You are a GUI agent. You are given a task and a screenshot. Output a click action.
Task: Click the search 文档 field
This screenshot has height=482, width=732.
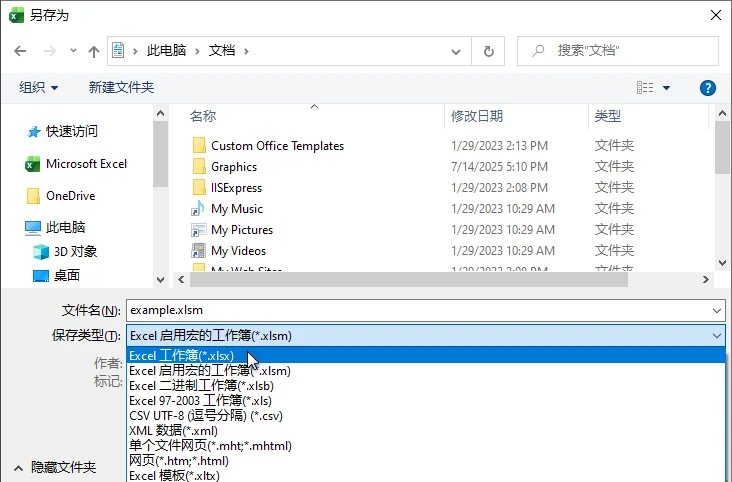pyautogui.click(x=618, y=51)
